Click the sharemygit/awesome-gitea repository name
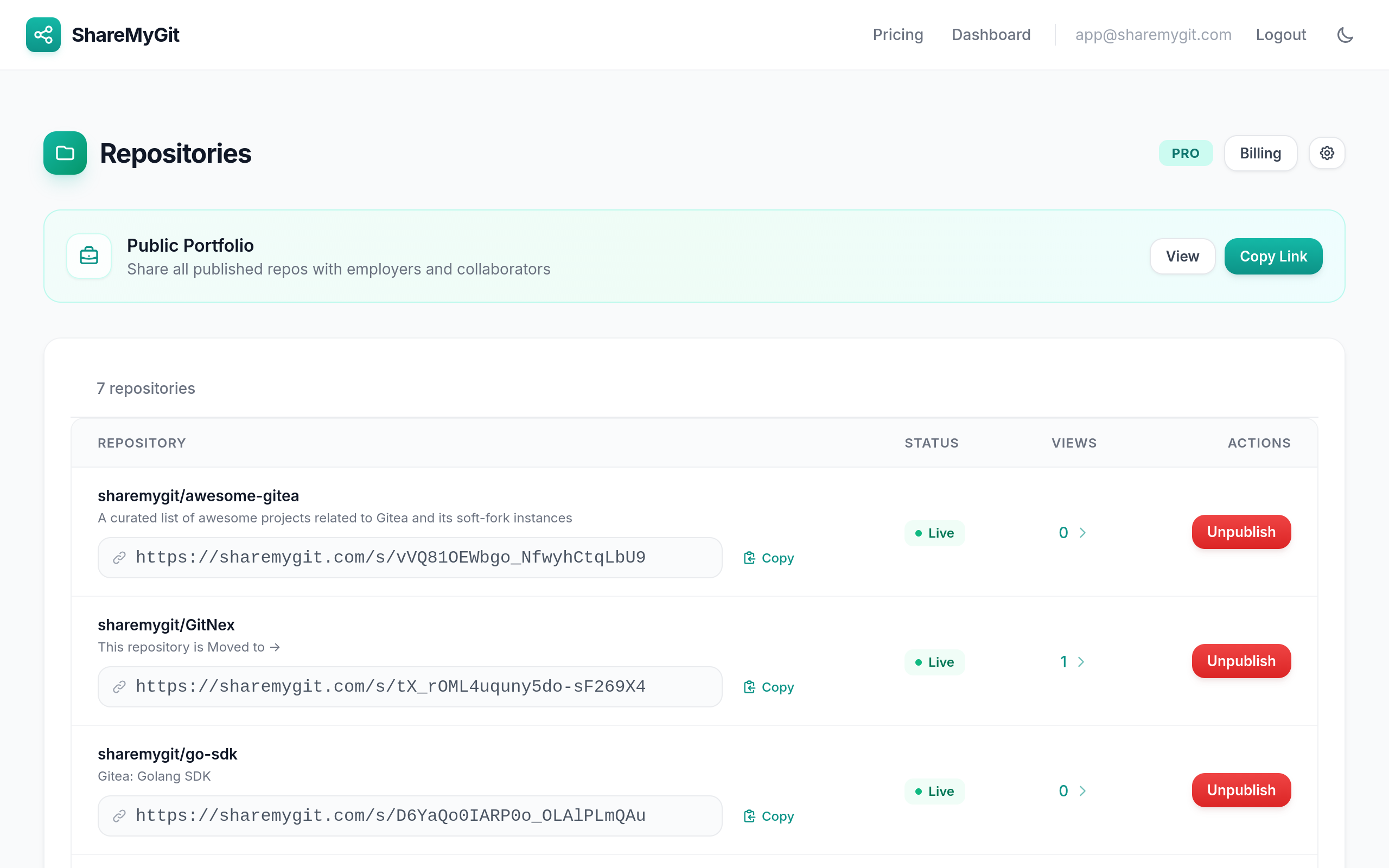 pyautogui.click(x=198, y=496)
